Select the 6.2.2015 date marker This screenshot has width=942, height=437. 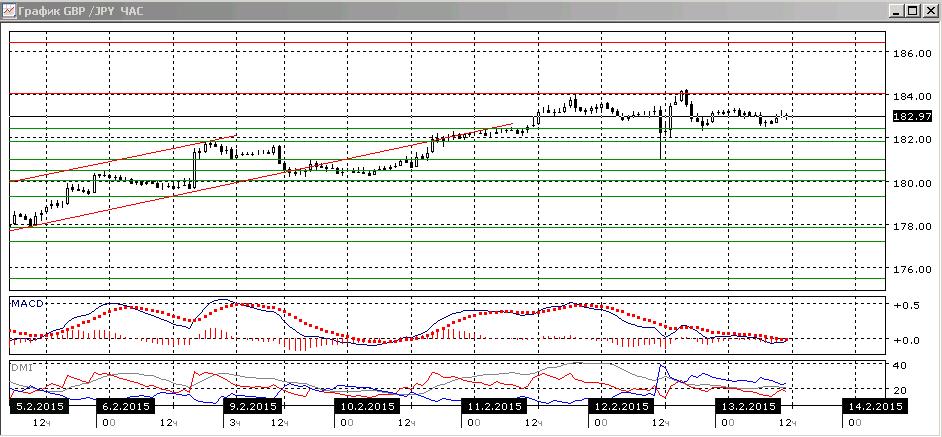click(x=126, y=406)
